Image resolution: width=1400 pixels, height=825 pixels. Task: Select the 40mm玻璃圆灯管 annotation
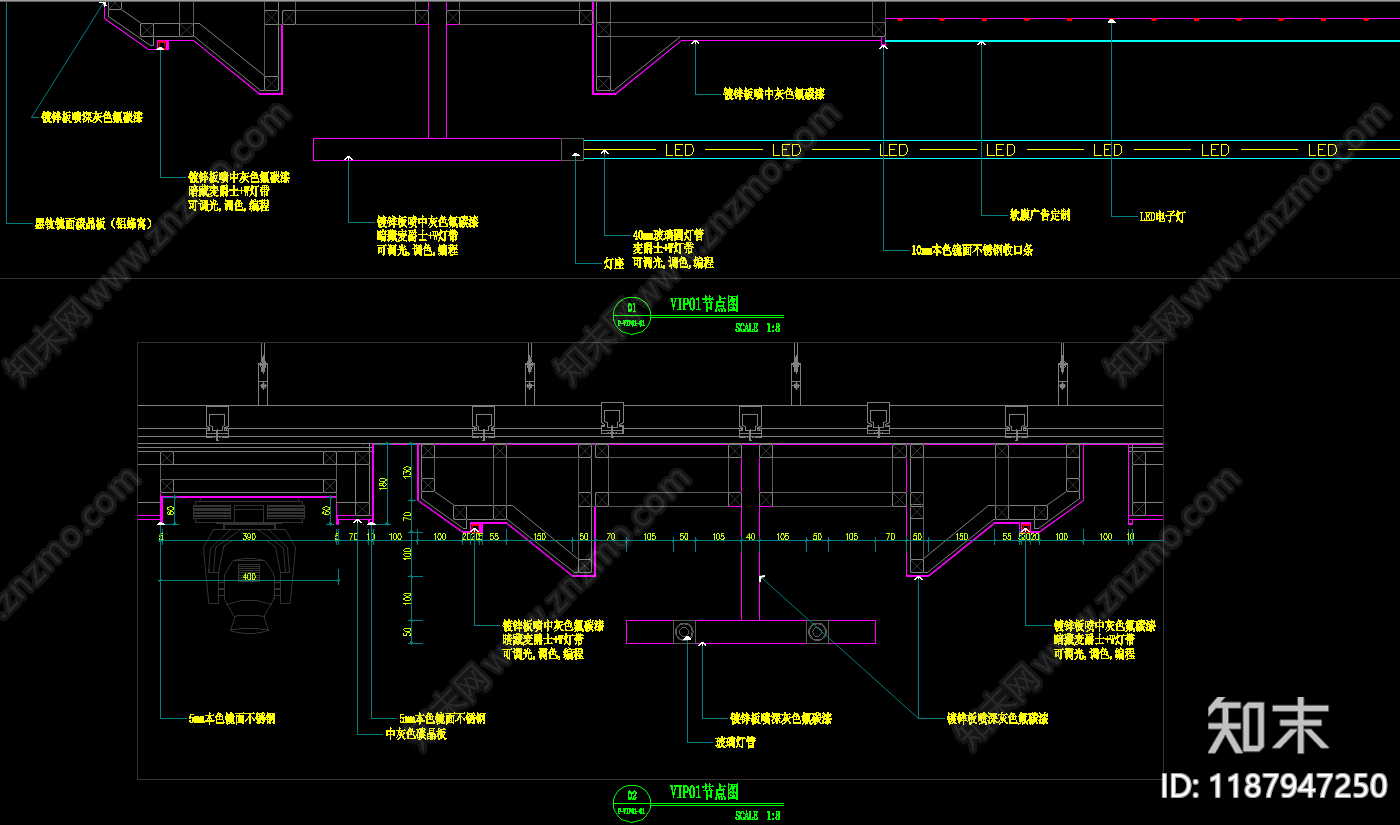pyautogui.click(x=669, y=236)
